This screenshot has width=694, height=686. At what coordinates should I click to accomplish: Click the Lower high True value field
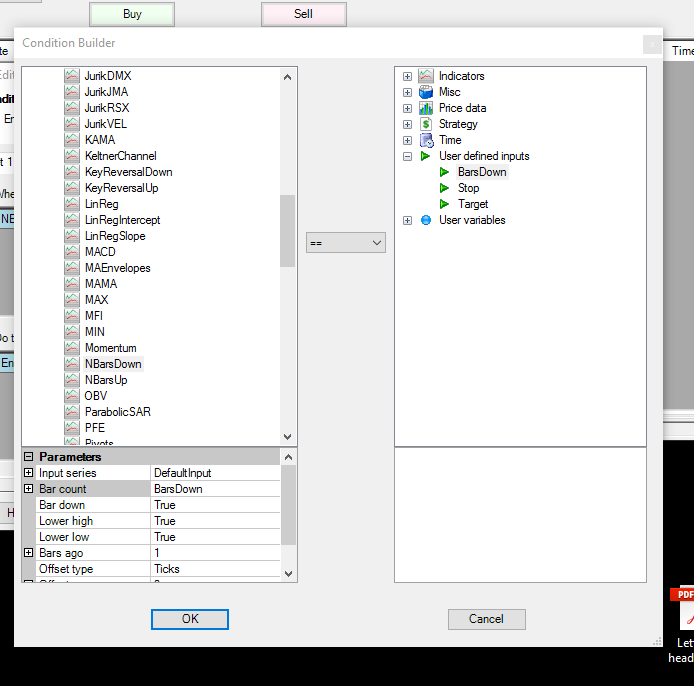click(x=216, y=521)
